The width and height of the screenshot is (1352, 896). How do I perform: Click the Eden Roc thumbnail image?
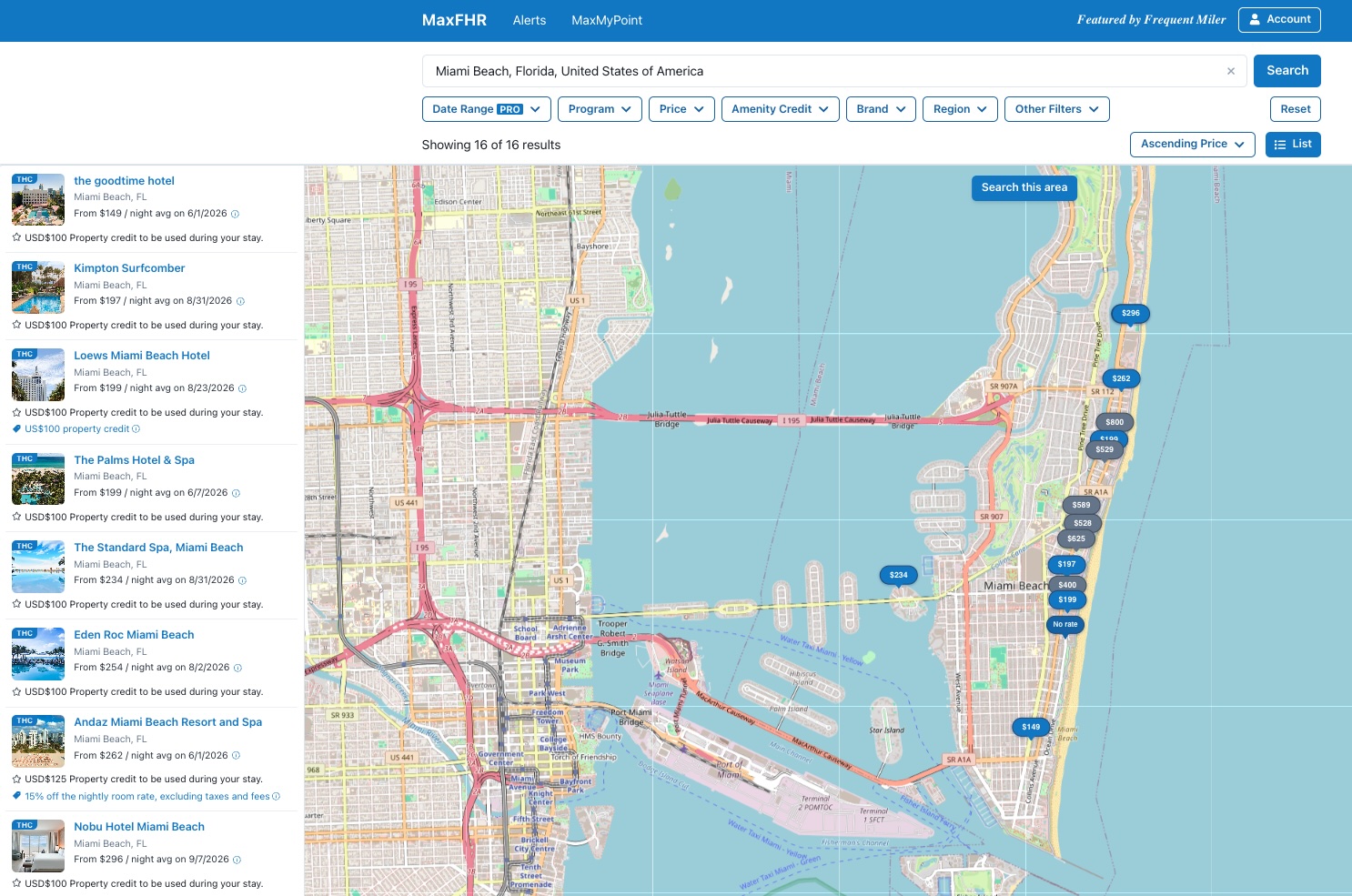(x=38, y=653)
